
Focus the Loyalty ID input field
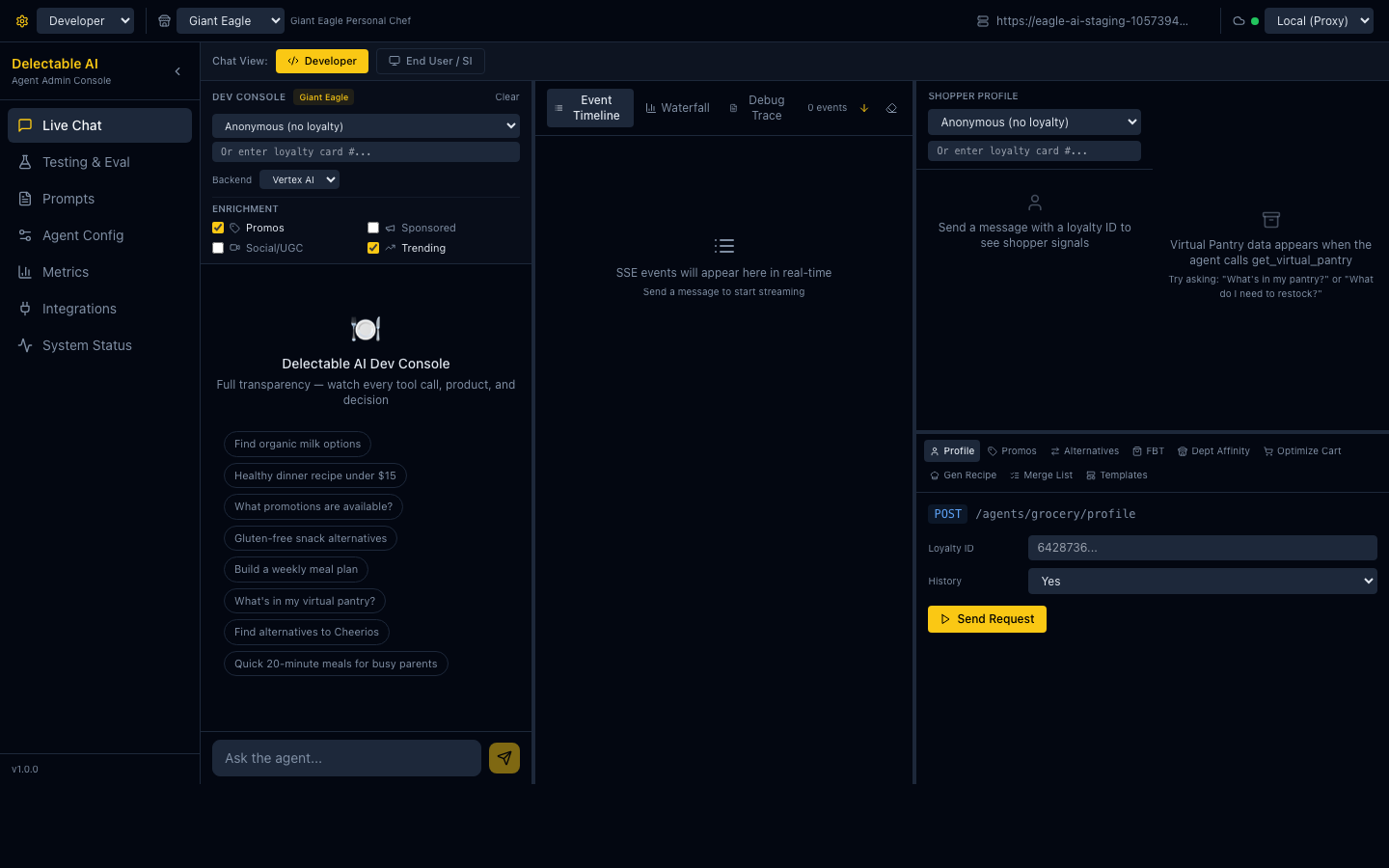1202,548
